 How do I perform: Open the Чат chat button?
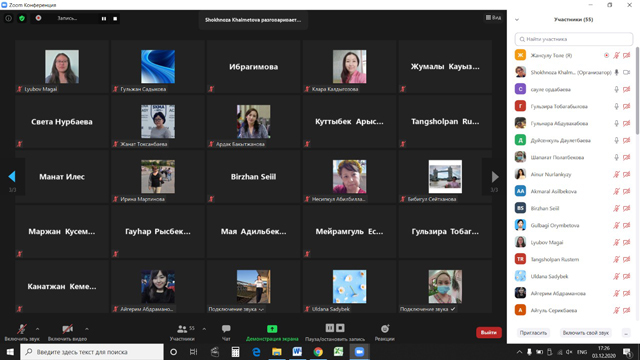click(226, 332)
